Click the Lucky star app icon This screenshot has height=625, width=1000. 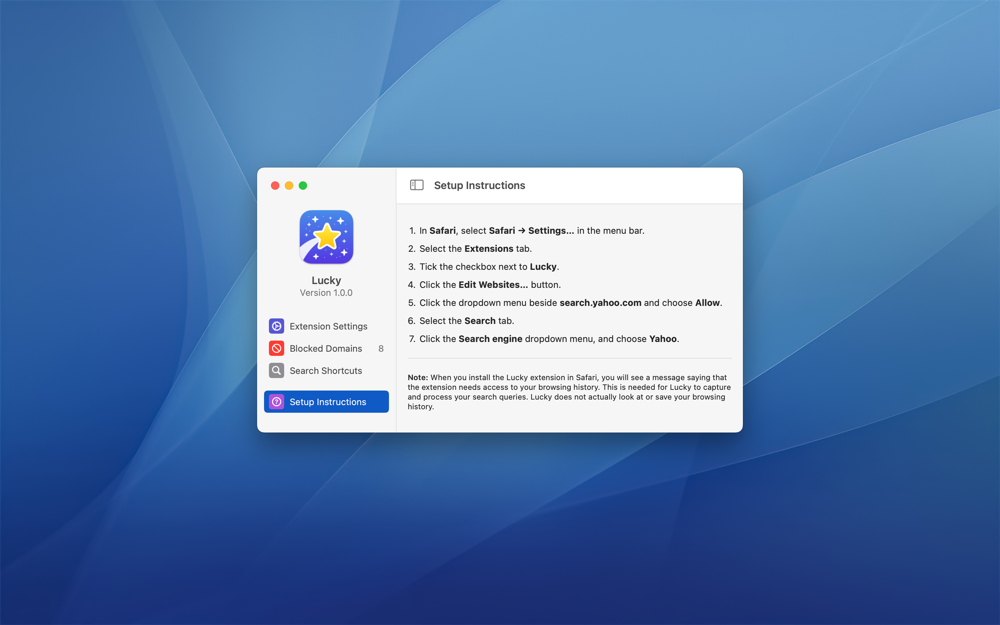click(x=327, y=237)
